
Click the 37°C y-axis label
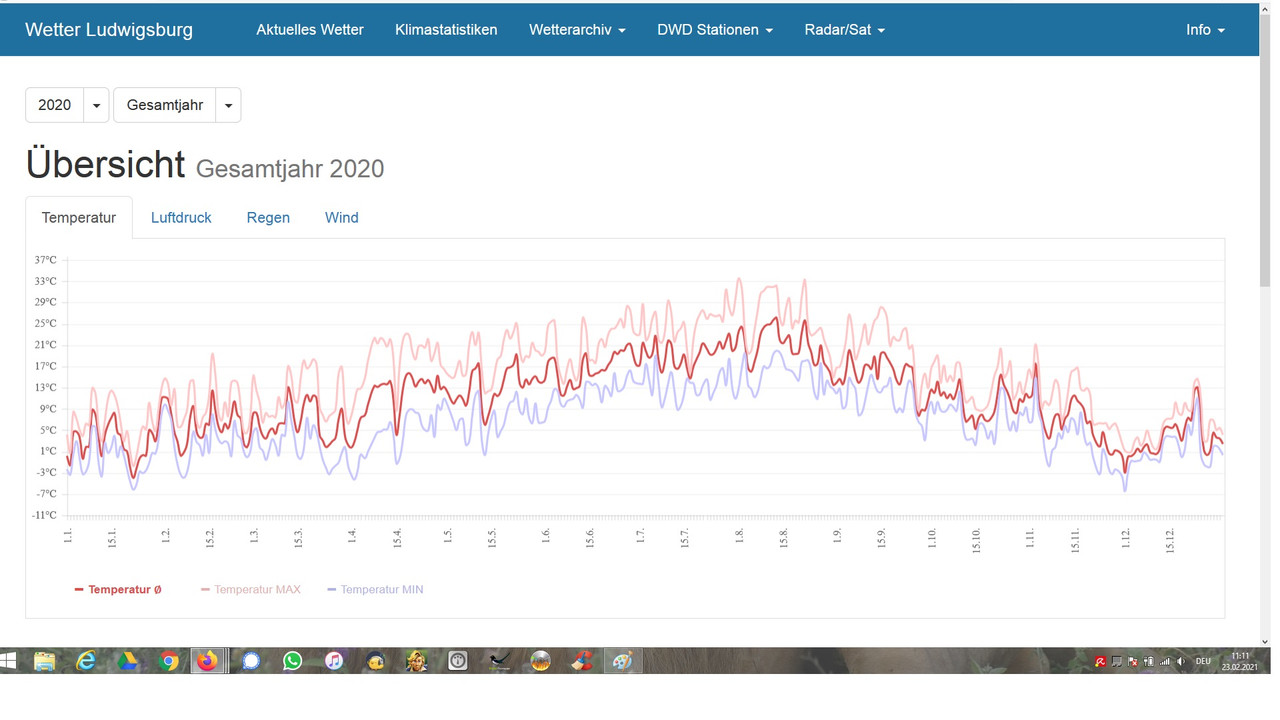(45, 260)
